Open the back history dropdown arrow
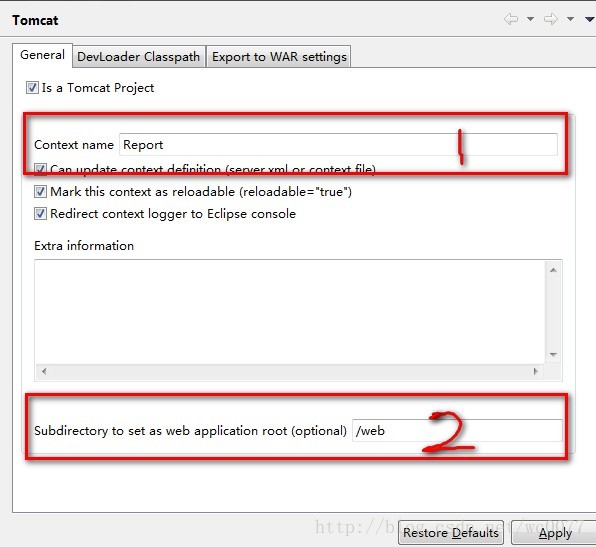This screenshot has height=547, width=596. [530, 19]
